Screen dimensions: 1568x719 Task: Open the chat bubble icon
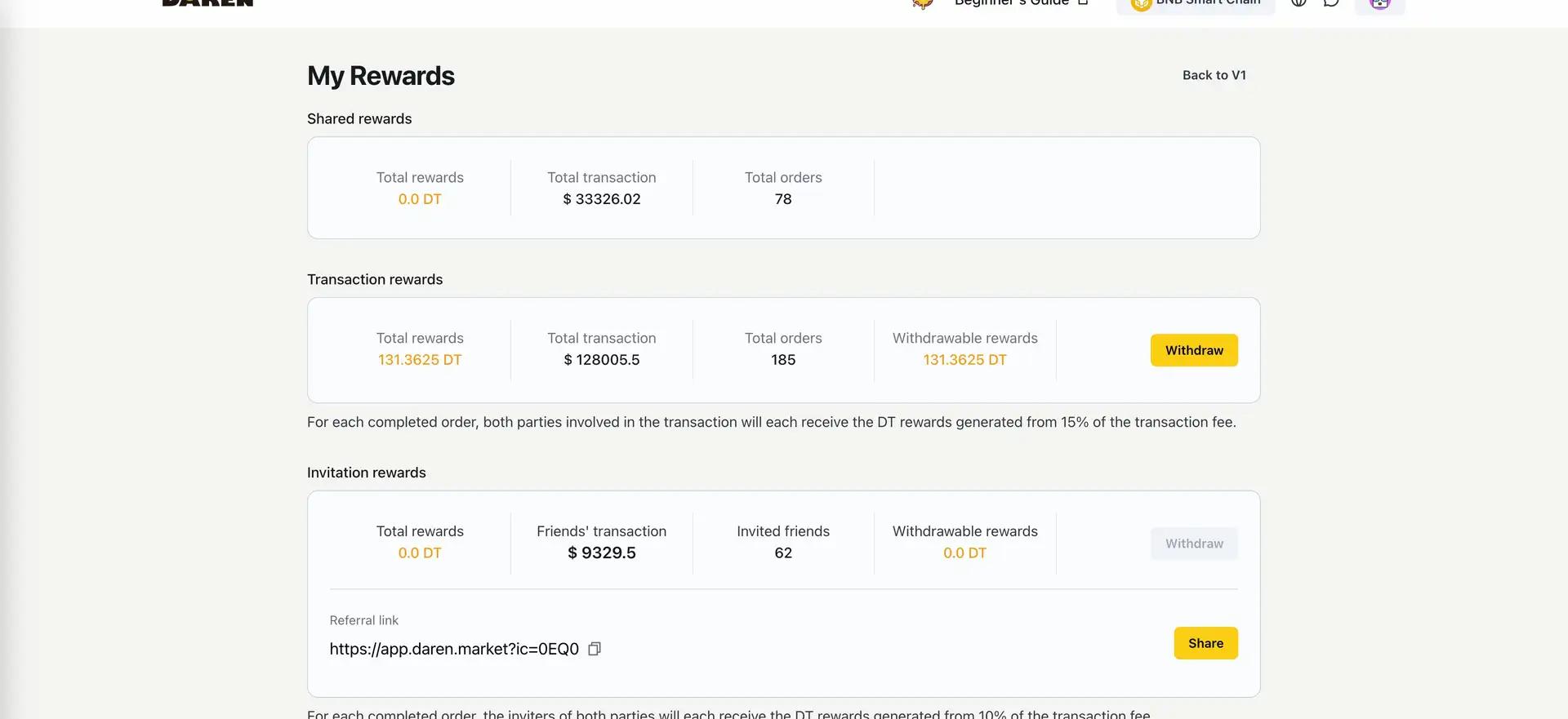[x=1331, y=3]
